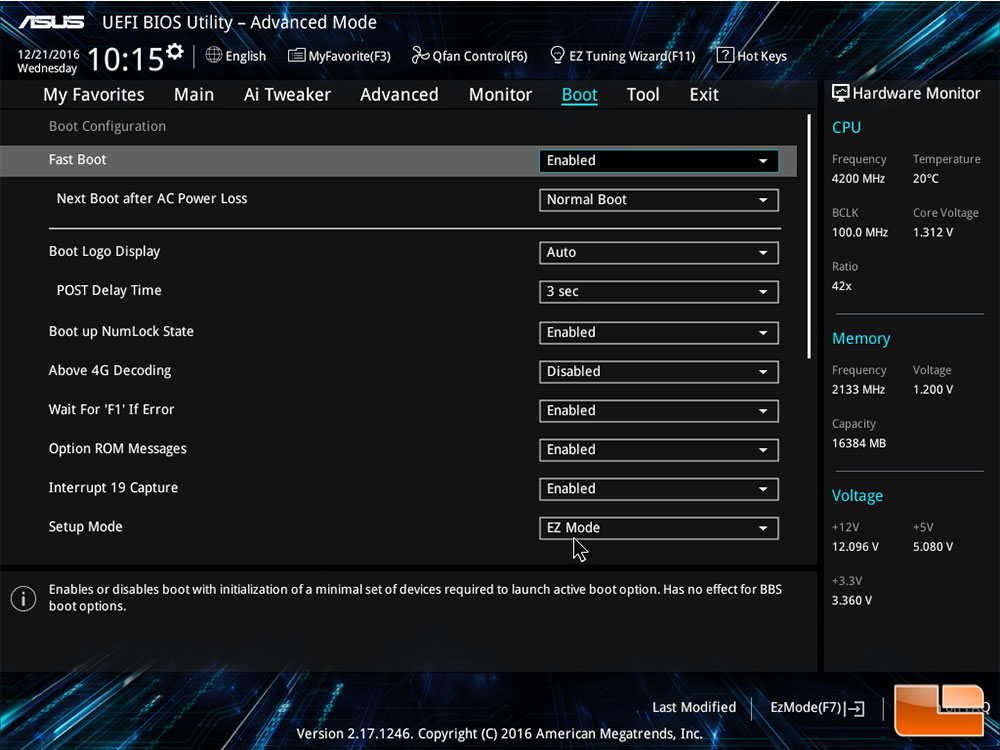
Task: Switch to the Ai Tweaker tab
Action: pyautogui.click(x=287, y=94)
